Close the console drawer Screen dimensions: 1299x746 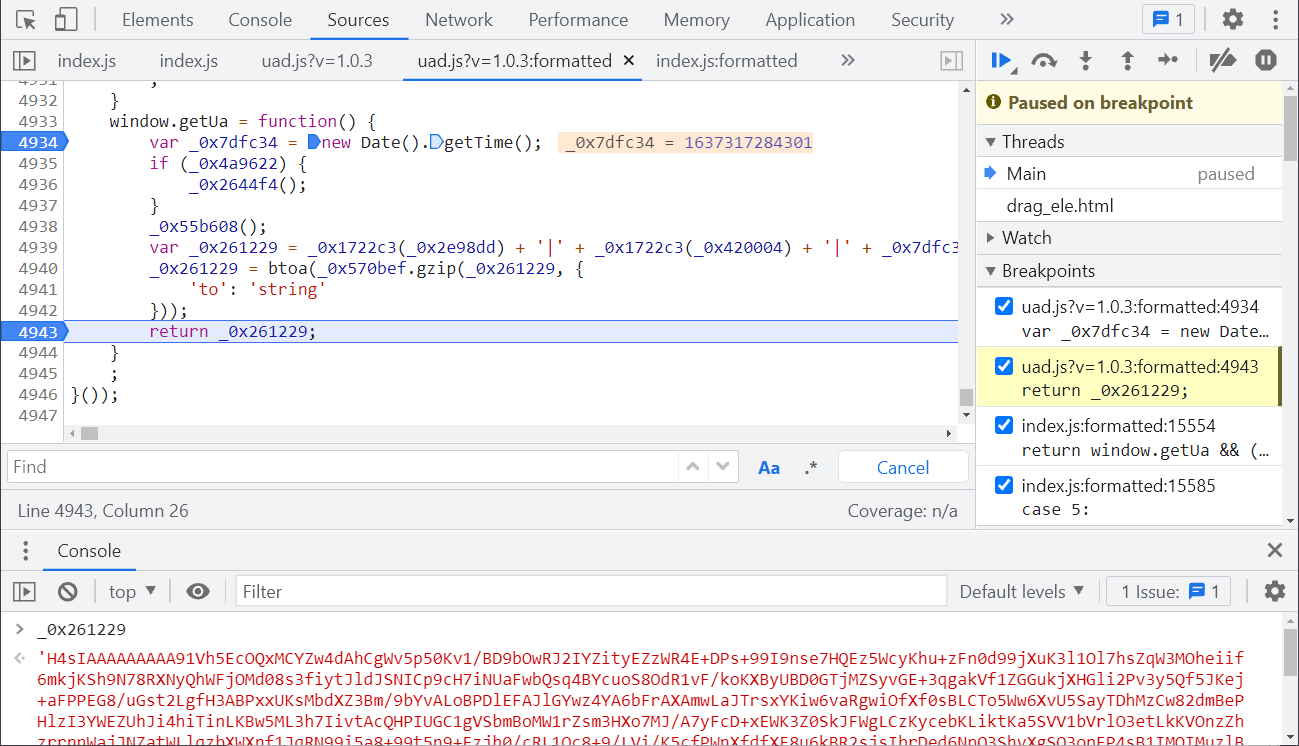click(1275, 550)
